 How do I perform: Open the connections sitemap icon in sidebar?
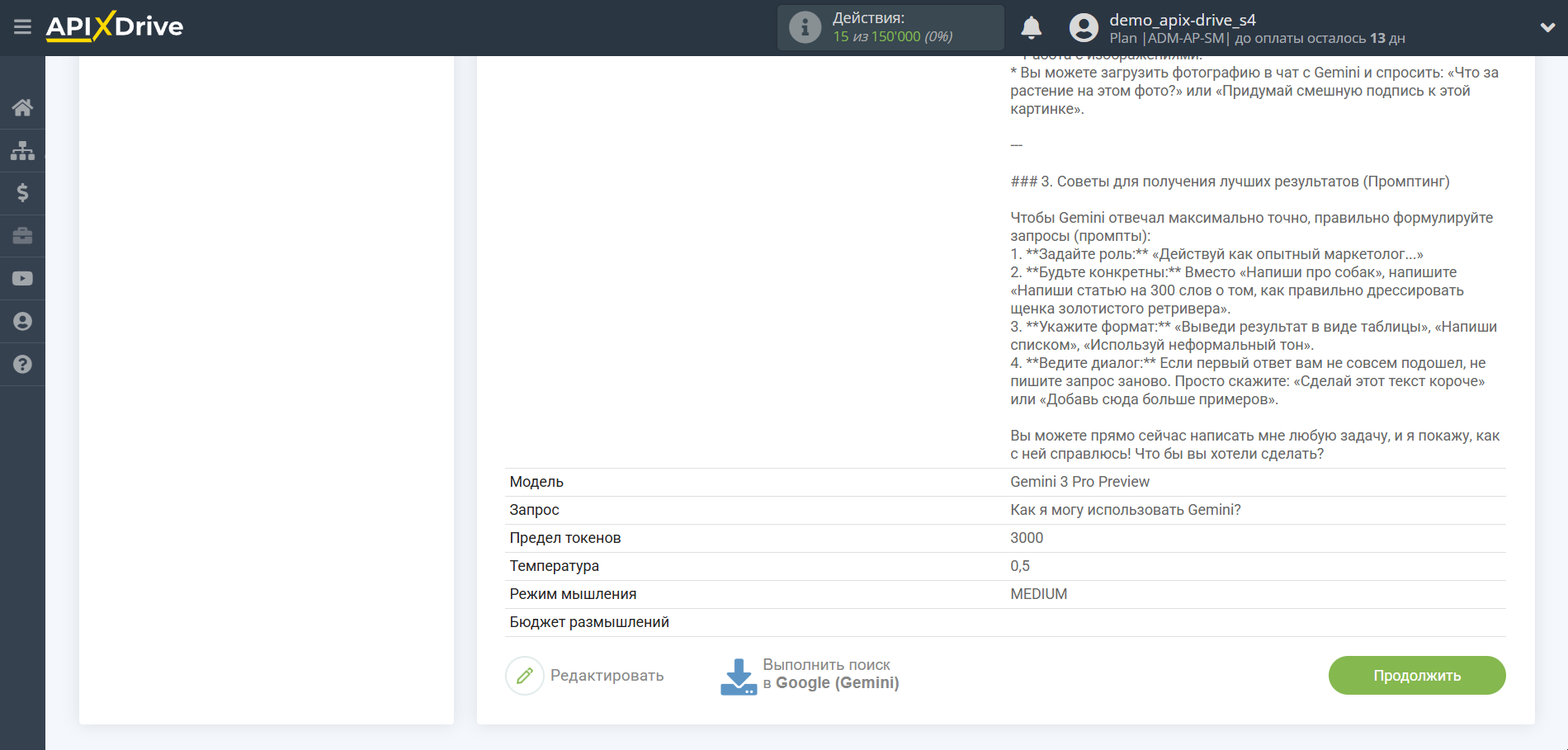point(22,150)
